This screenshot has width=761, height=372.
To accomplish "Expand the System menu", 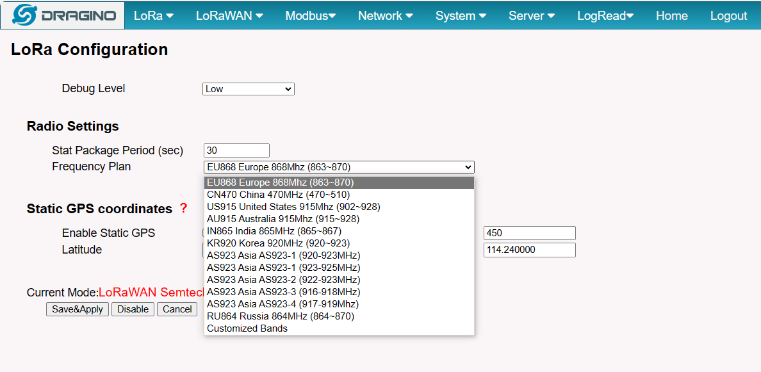I will click(x=461, y=16).
